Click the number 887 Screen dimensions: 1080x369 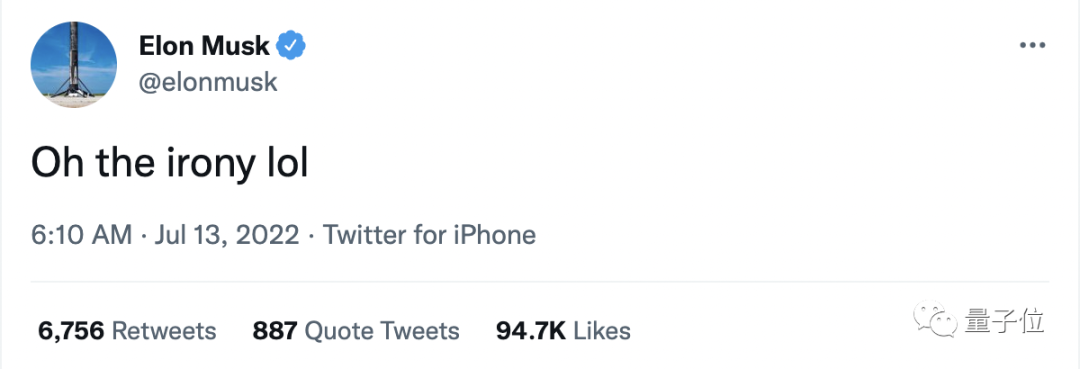point(274,331)
